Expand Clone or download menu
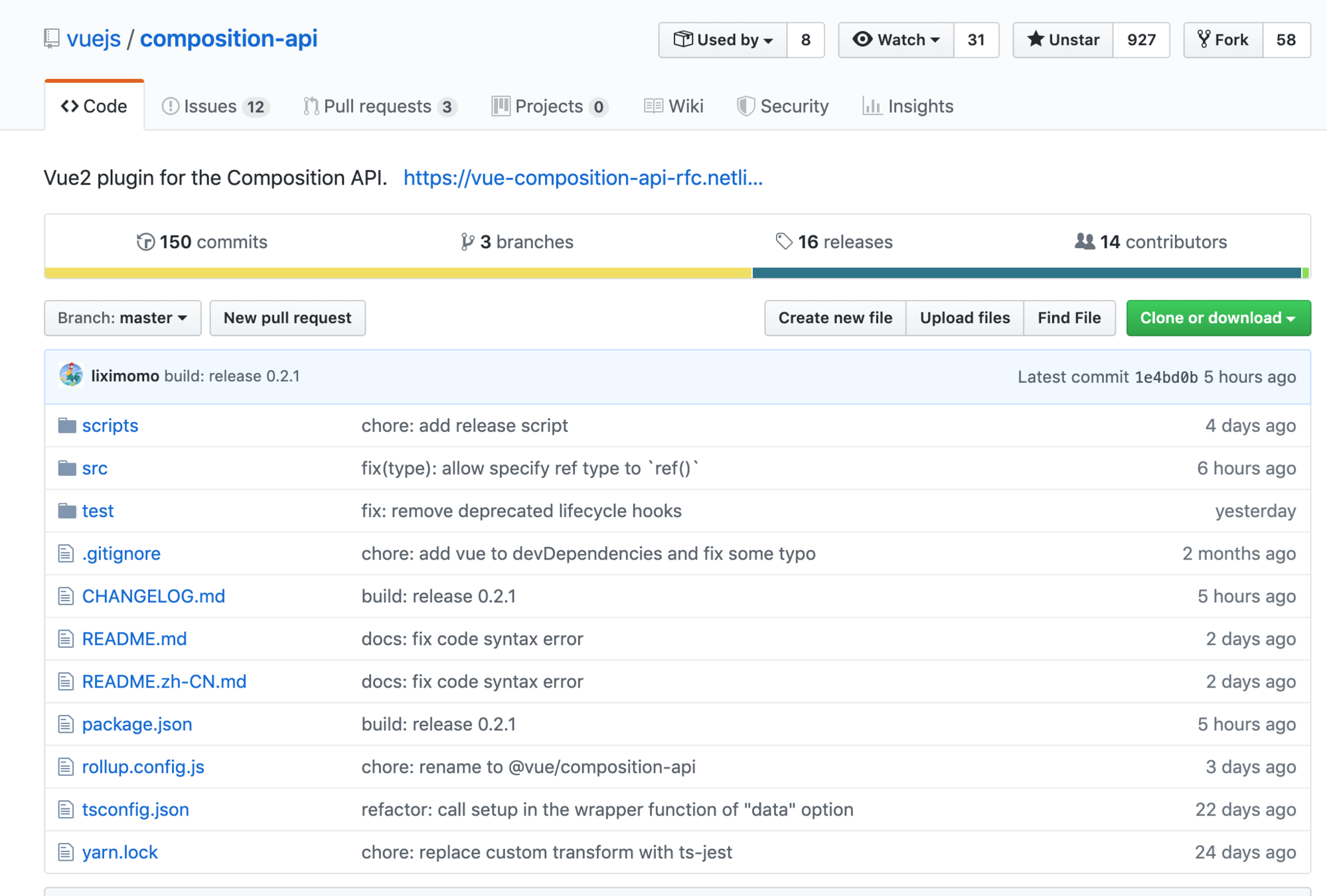Screen dimensions: 1327x896 click(1217, 318)
